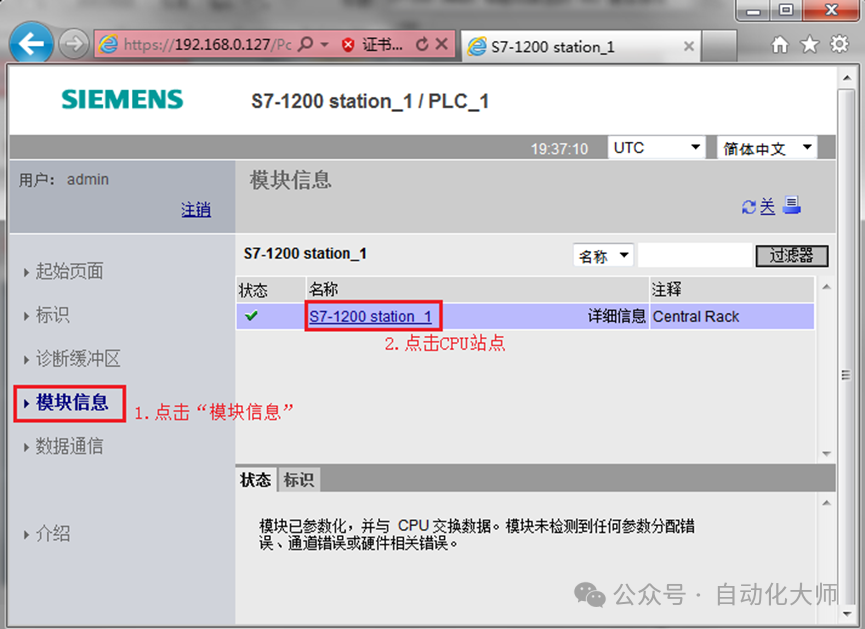
Task: Click the automatic refresh icon
Action: coord(749,207)
